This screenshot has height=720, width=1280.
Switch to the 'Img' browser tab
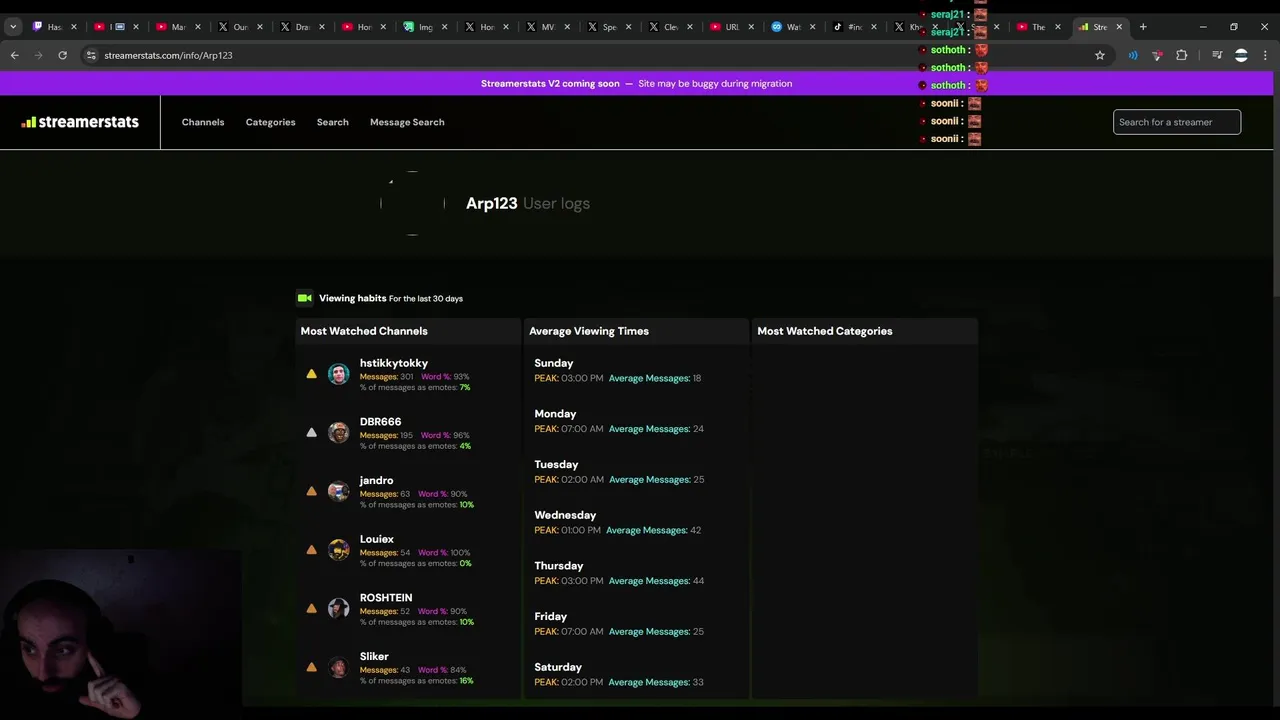(426, 27)
